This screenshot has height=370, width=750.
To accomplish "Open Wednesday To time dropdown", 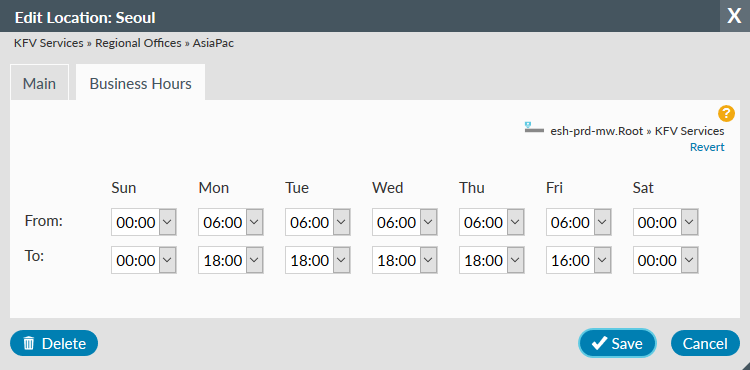I will (405, 260).
